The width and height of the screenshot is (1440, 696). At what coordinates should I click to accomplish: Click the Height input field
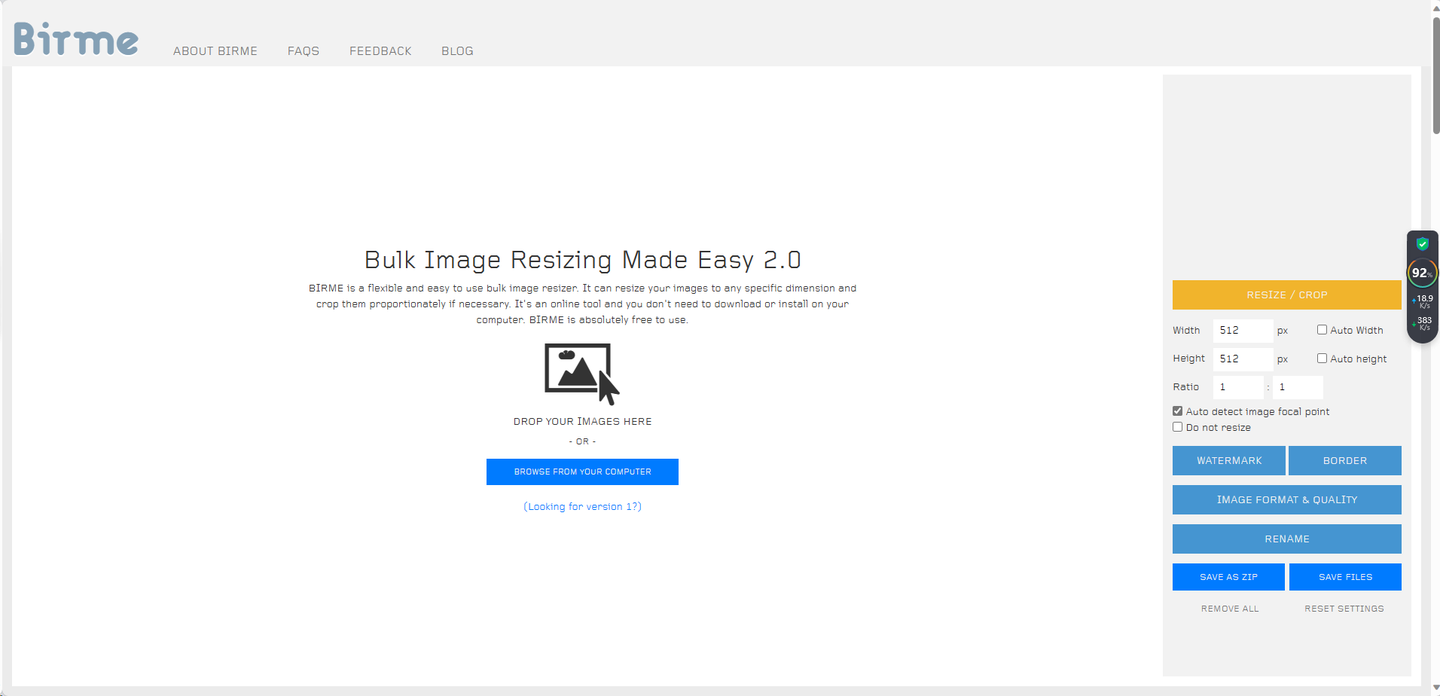point(1243,358)
